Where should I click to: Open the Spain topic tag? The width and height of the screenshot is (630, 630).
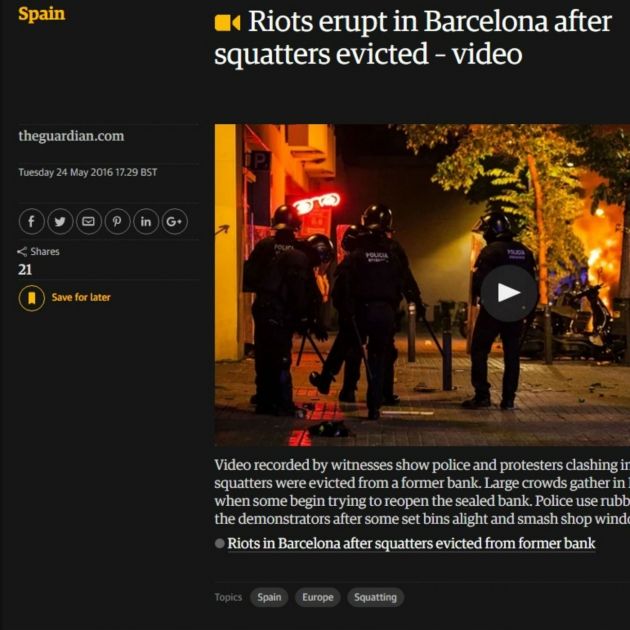pos(269,597)
